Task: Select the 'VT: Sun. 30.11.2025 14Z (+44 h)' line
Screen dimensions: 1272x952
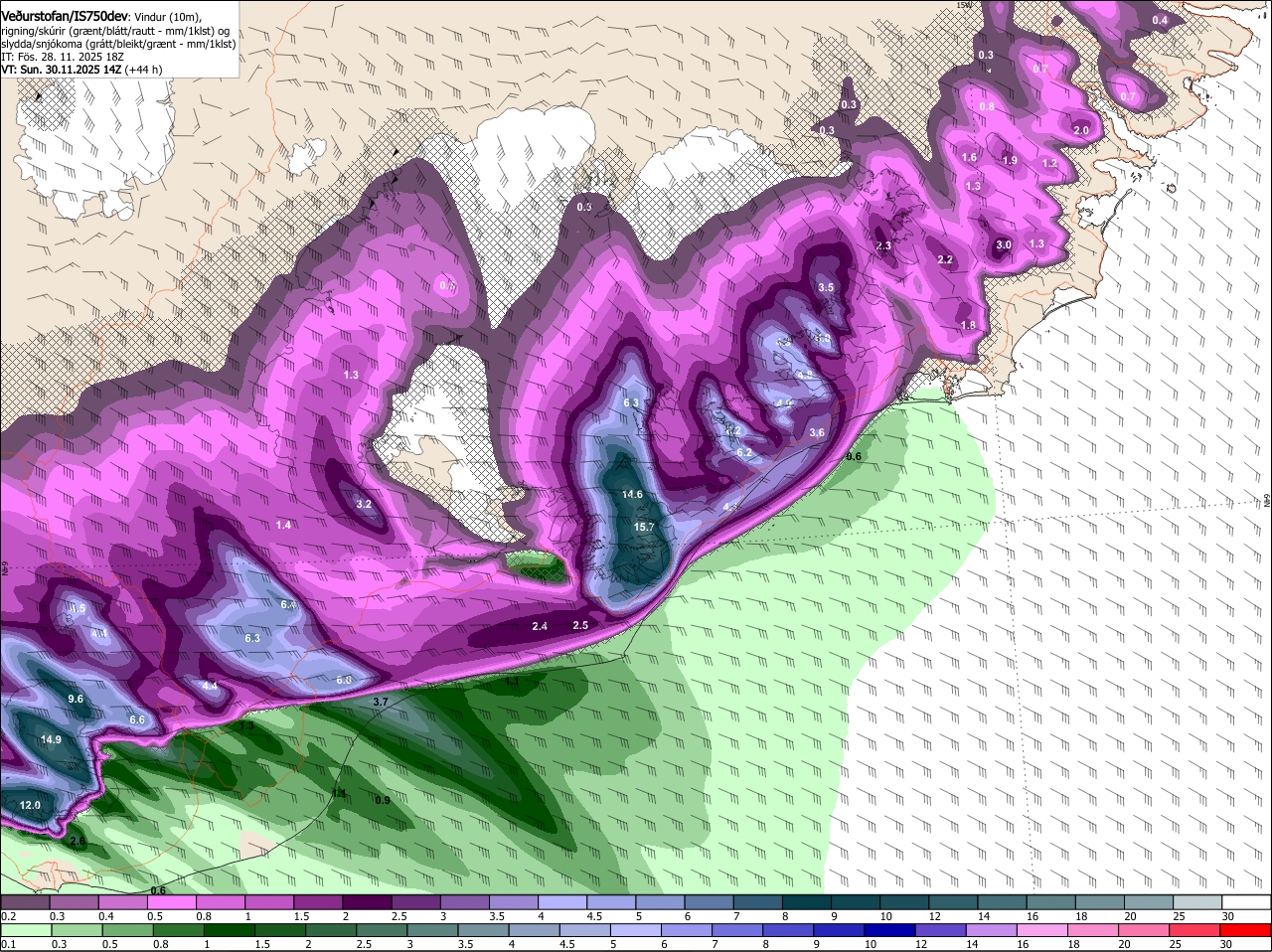Action: click(81, 70)
